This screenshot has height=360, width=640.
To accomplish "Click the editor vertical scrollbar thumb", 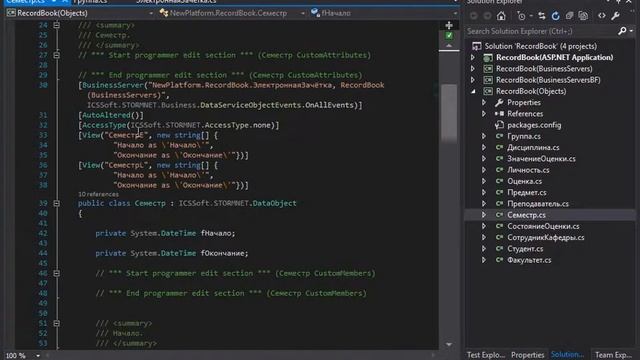I will pyautogui.click(x=449, y=112).
